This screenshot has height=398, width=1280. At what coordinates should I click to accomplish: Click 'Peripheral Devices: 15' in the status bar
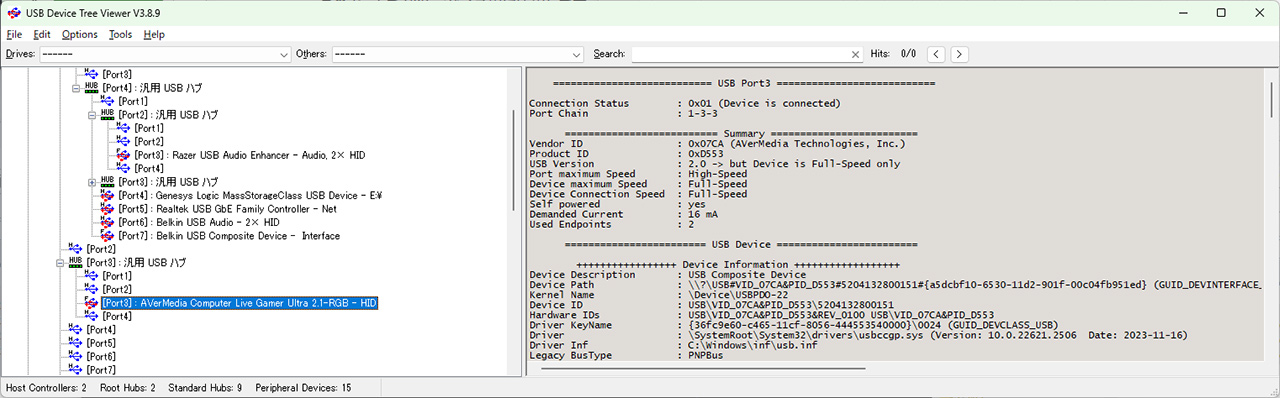pyautogui.click(x=303, y=387)
